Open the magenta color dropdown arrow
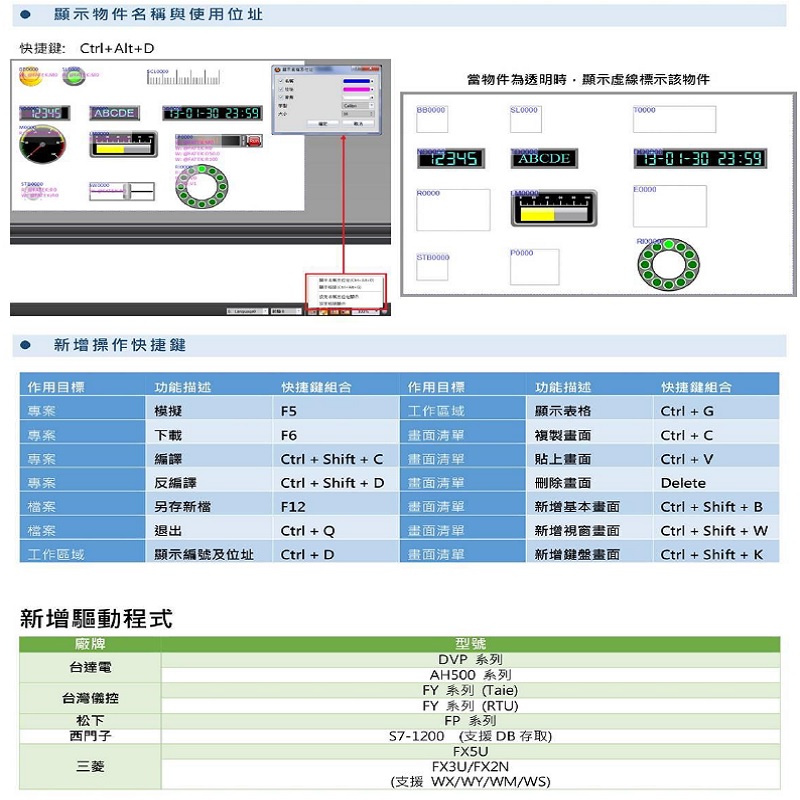The image size is (800, 800). click(372, 89)
